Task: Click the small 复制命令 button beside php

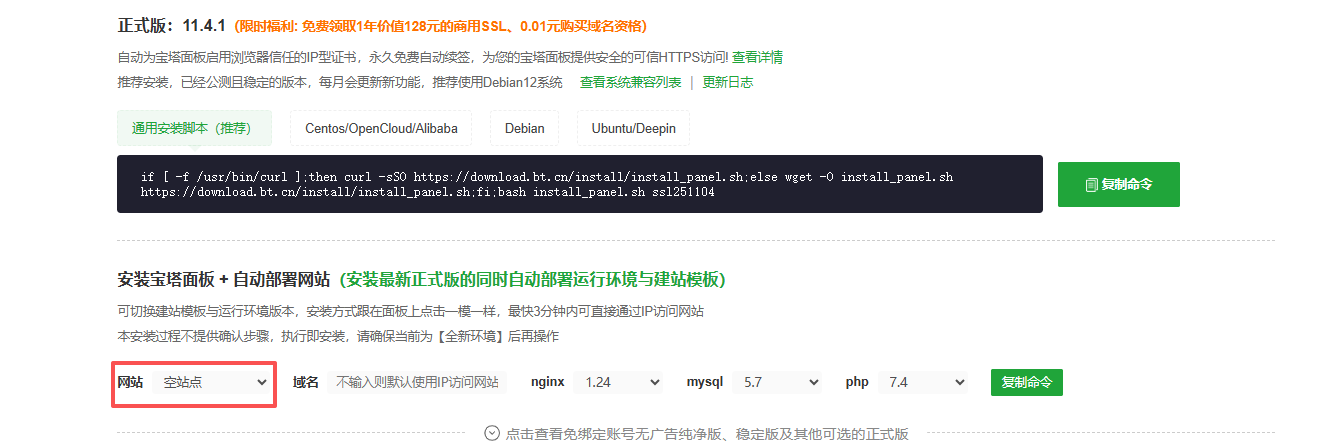Action: (1027, 382)
